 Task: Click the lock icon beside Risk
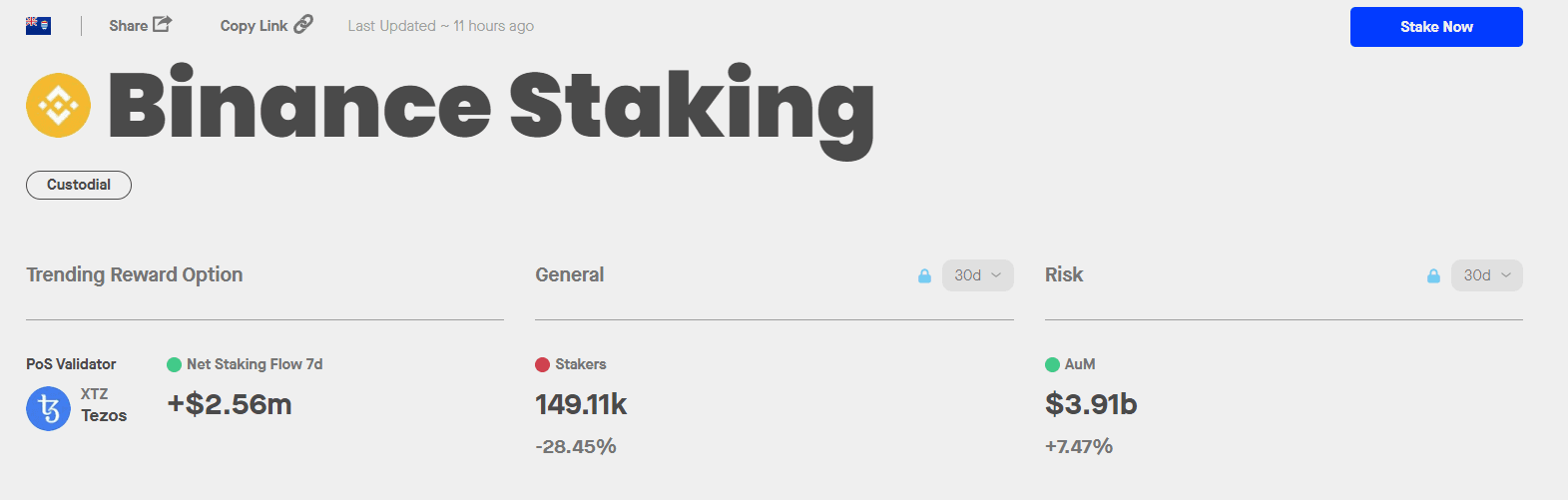click(1433, 275)
